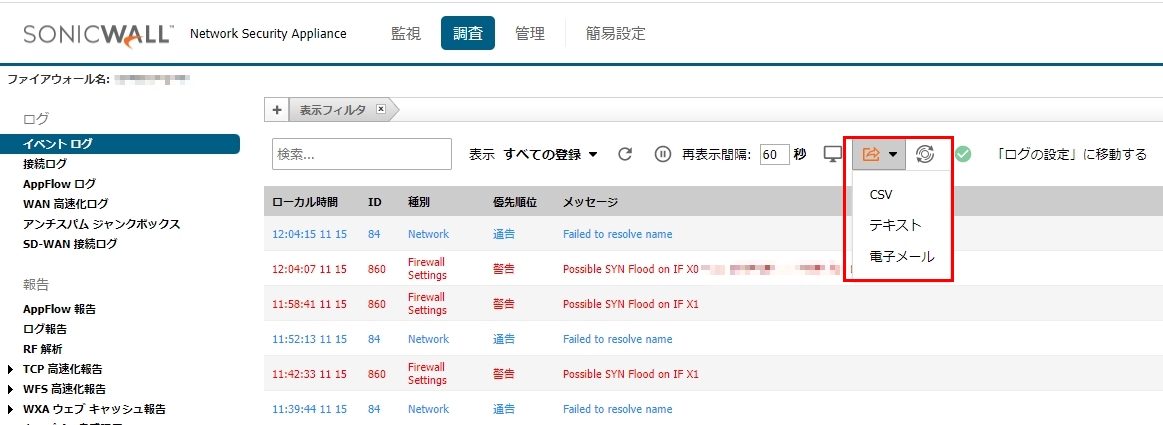Expand the WXA ウェブ キャッシュ報告 item
1163x425 pixels.
(11, 409)
